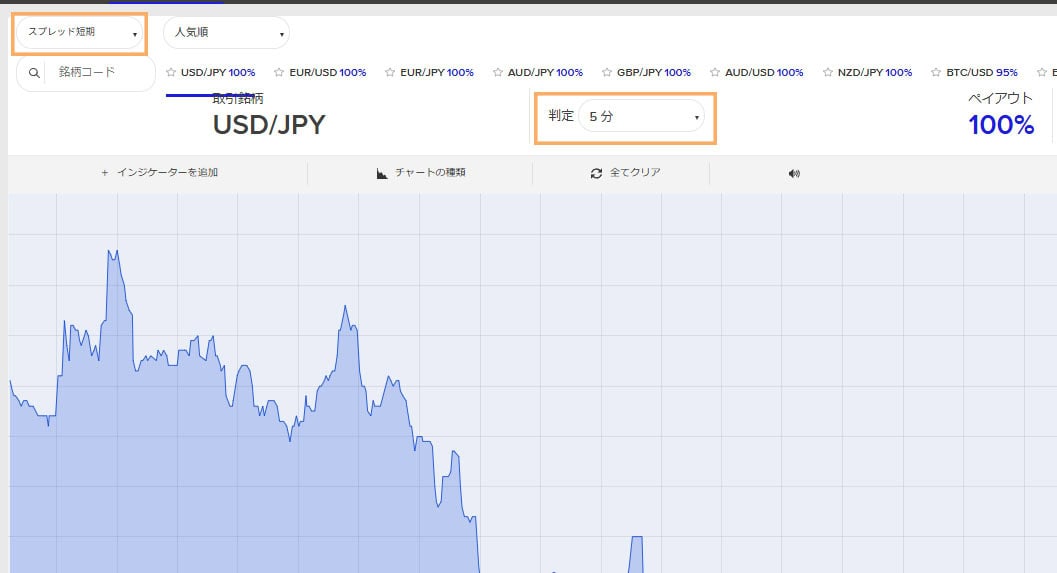Select the GBP/JPY 100% asset tab
The width and height of the screenshot is (1057, 573).
(654, 72)
